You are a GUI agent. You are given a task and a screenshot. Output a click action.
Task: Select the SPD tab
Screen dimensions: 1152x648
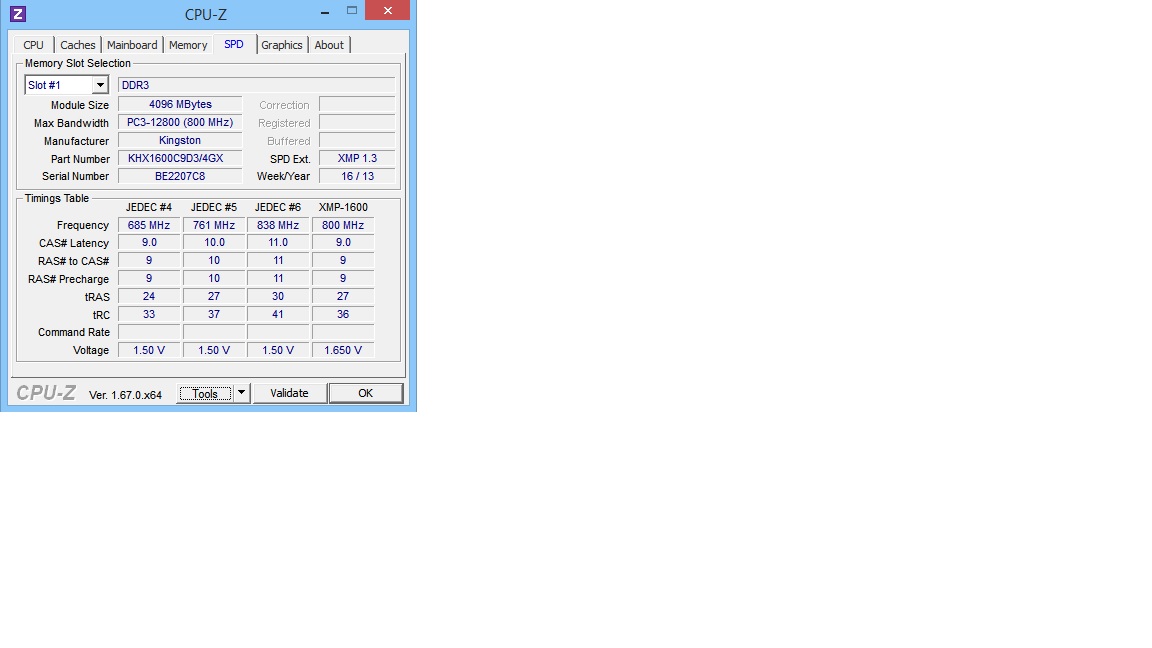[234, 44]
